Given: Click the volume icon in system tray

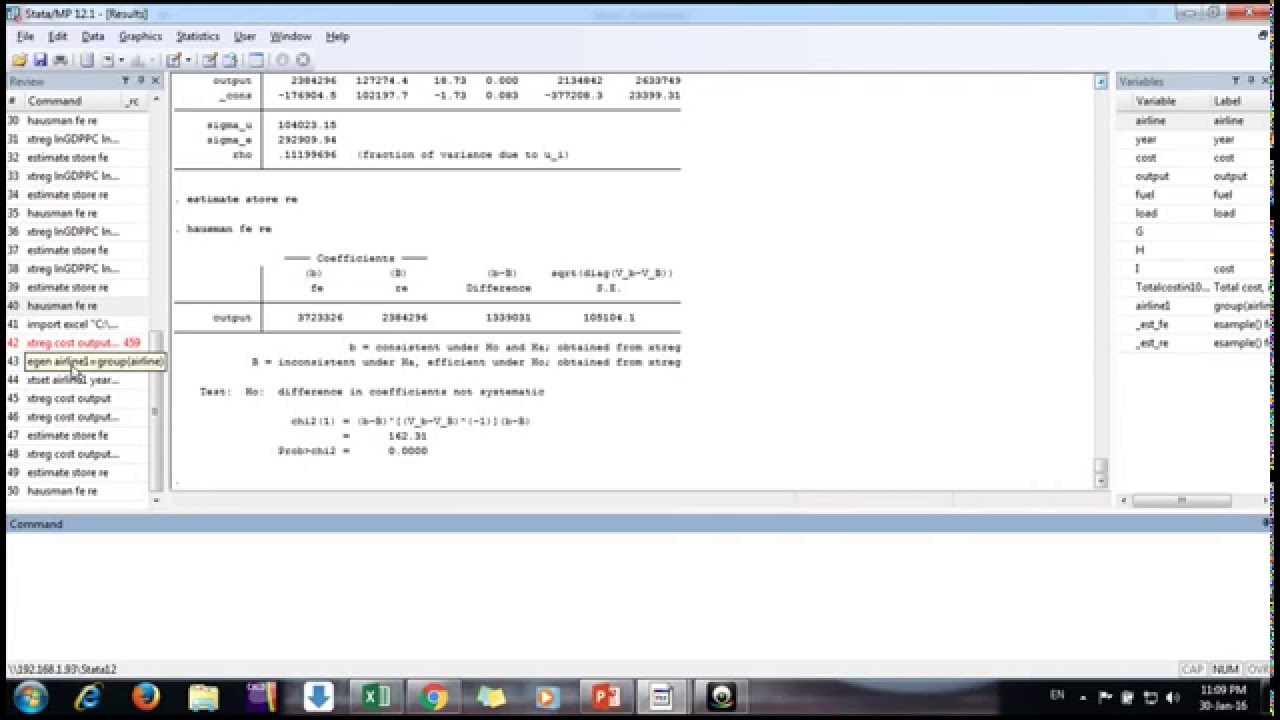Looking at the screenshot, I should tap(1172, 697).
